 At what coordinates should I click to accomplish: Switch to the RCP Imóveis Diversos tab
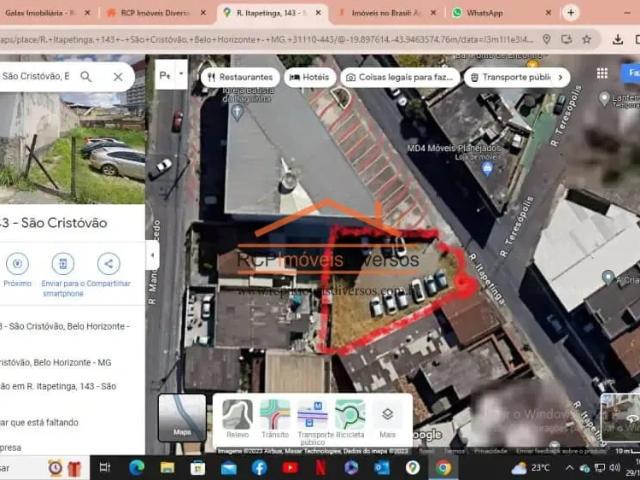(x=155, y=13)
